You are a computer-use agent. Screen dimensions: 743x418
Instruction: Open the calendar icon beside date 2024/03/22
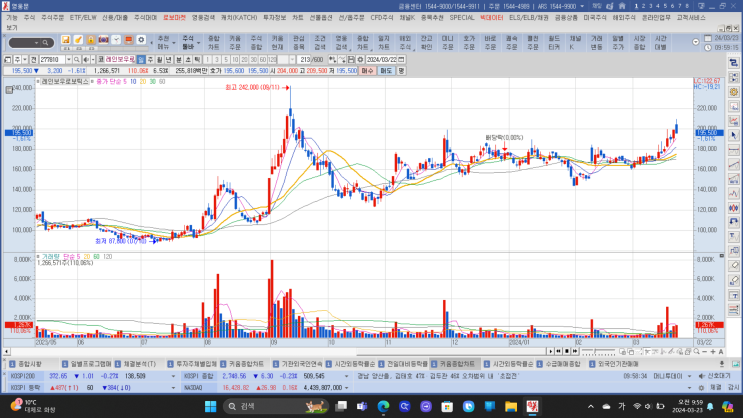[x=401, y=59]
